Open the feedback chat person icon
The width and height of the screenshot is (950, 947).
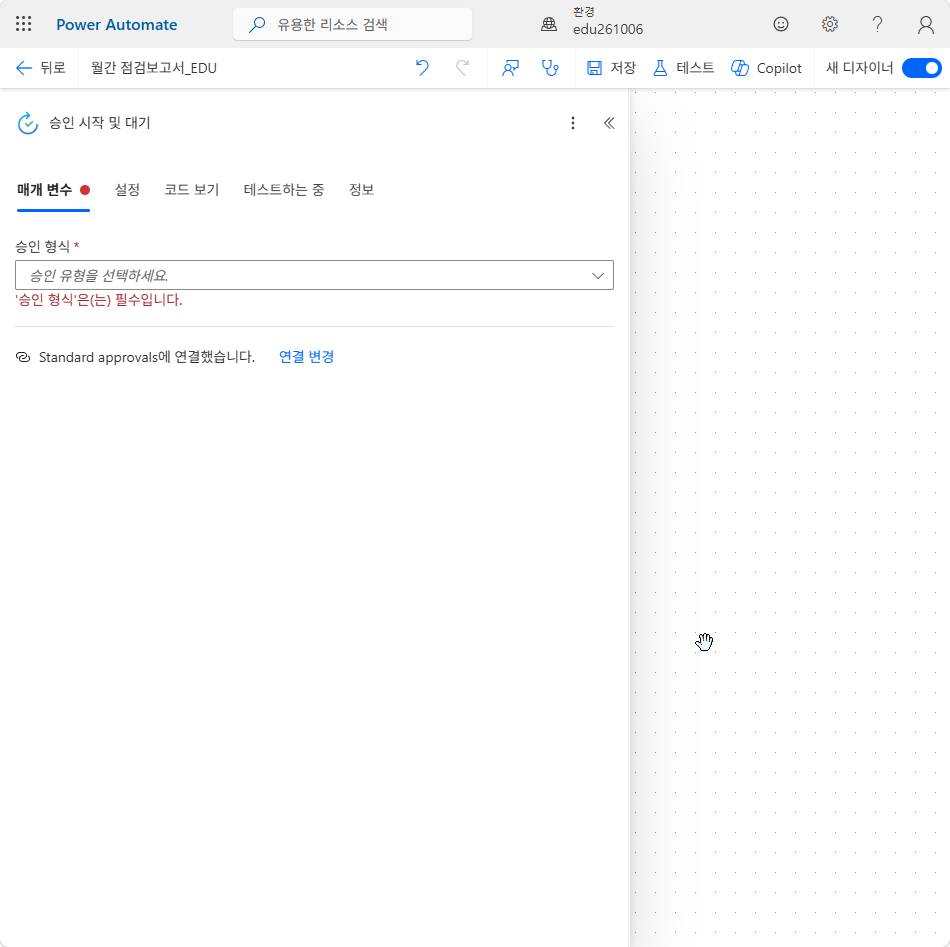pos(510,68)
